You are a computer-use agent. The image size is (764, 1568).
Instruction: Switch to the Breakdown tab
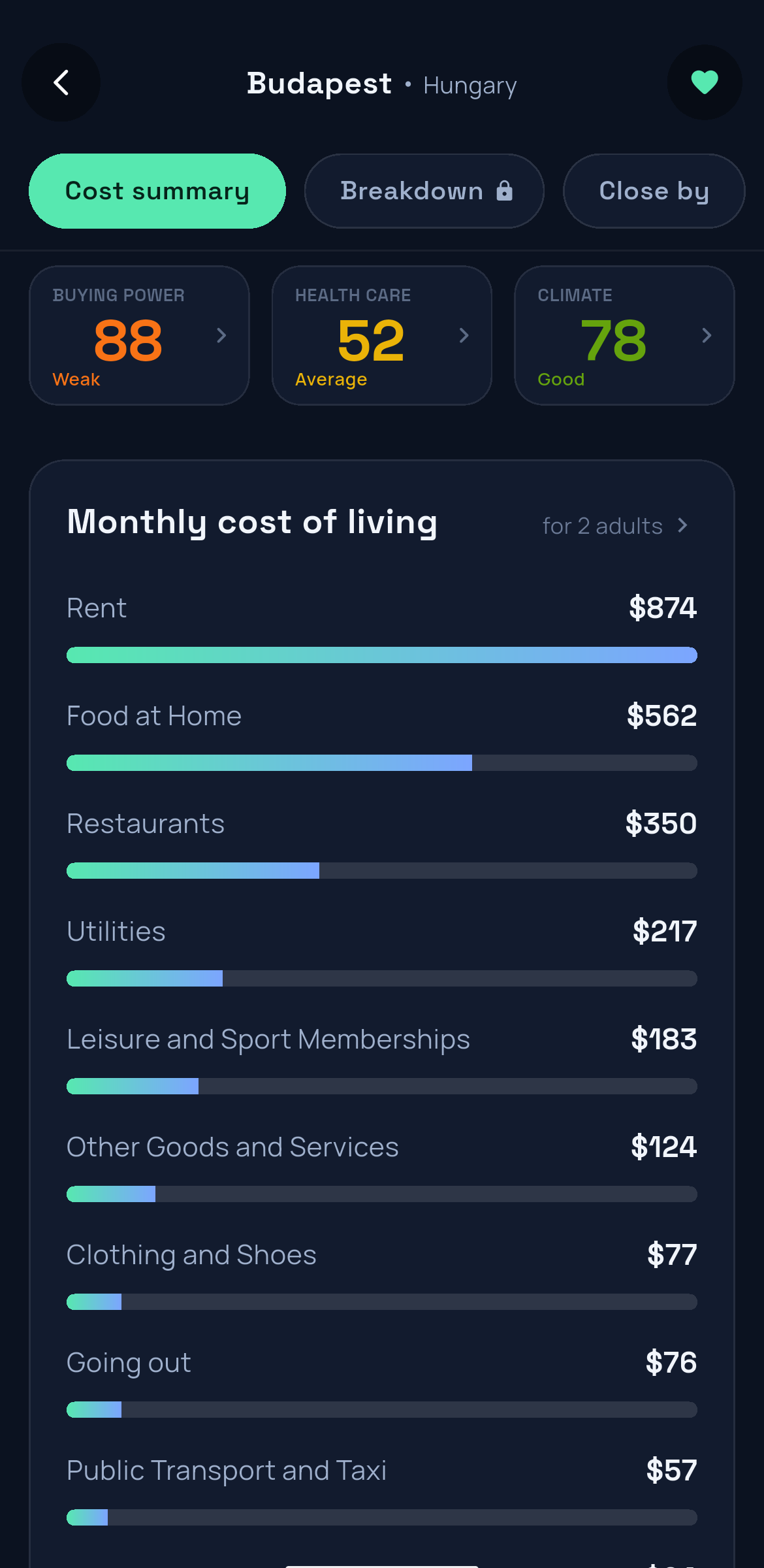point(424,191)
